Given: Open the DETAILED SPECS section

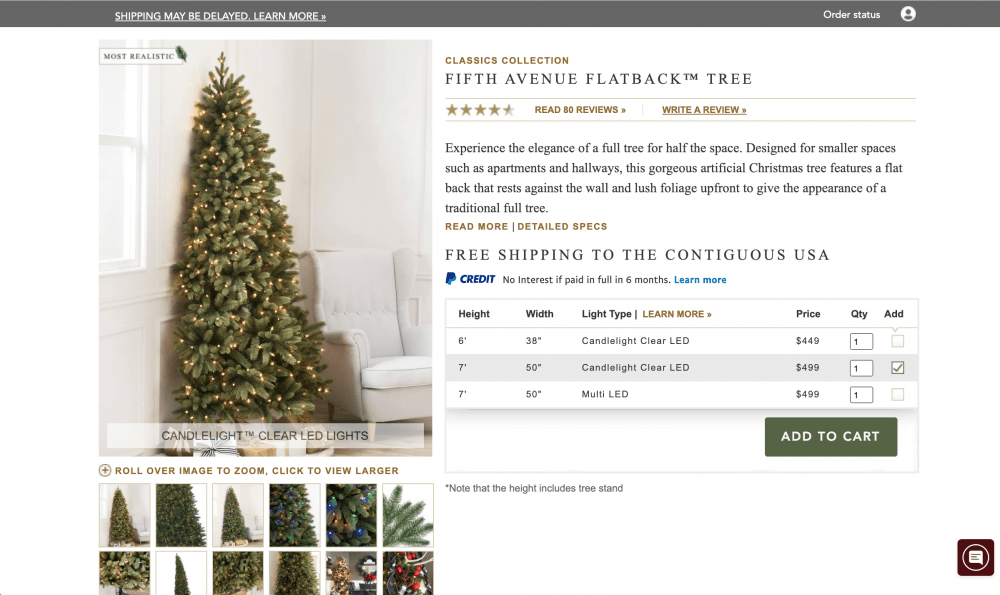Looking at the screenshot, I should click(x=562, y=226).
